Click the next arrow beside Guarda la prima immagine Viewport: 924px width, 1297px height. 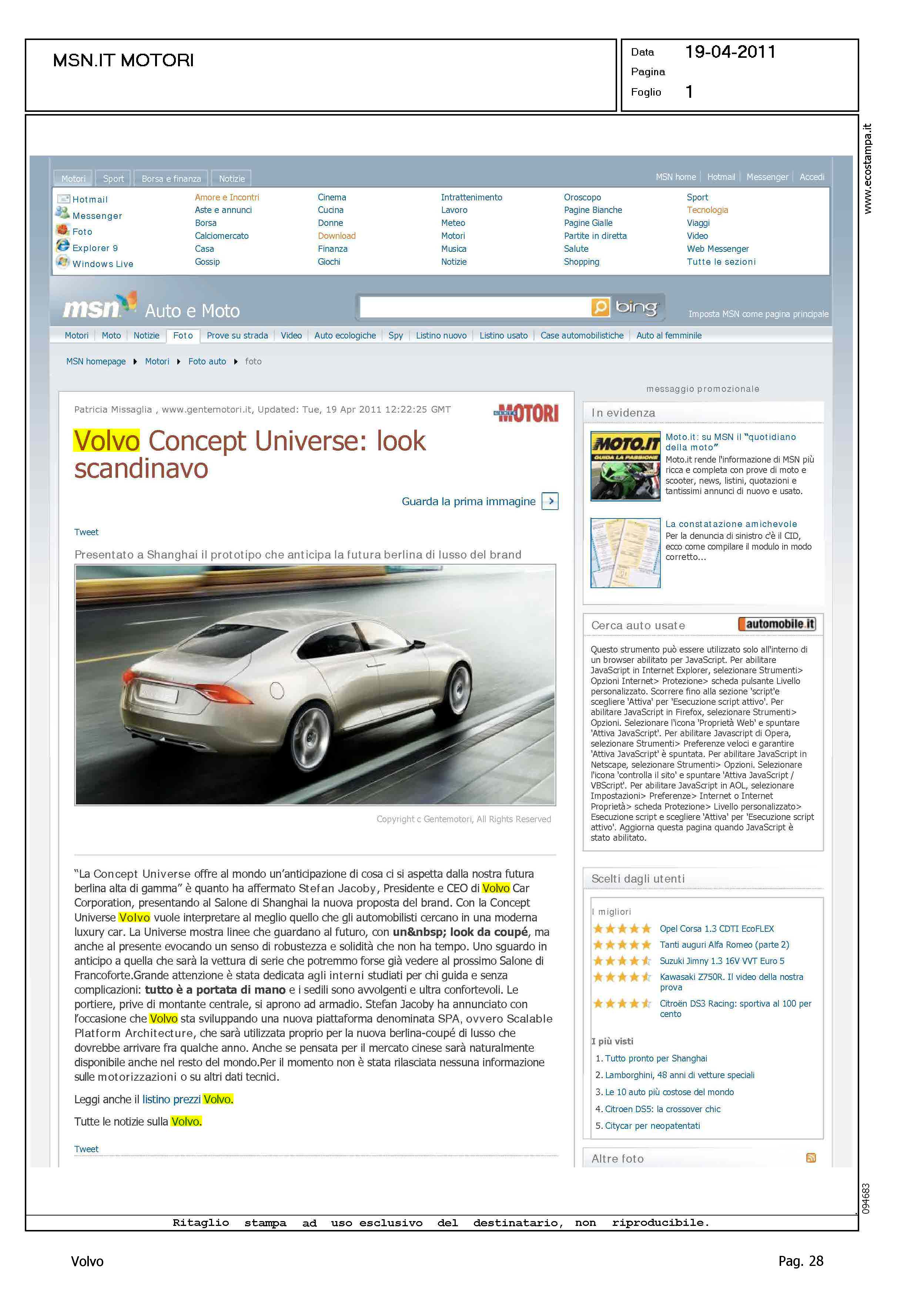(550, 501)
